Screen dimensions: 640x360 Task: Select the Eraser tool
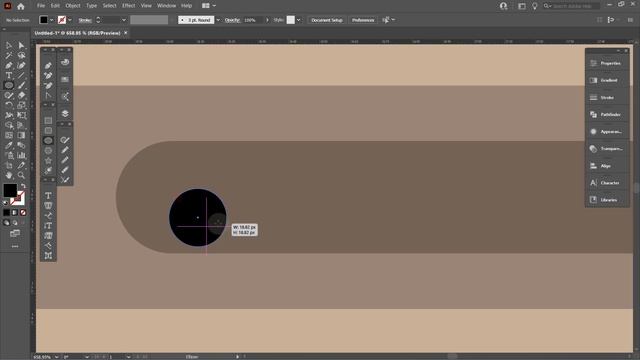[x=21, y=95]
